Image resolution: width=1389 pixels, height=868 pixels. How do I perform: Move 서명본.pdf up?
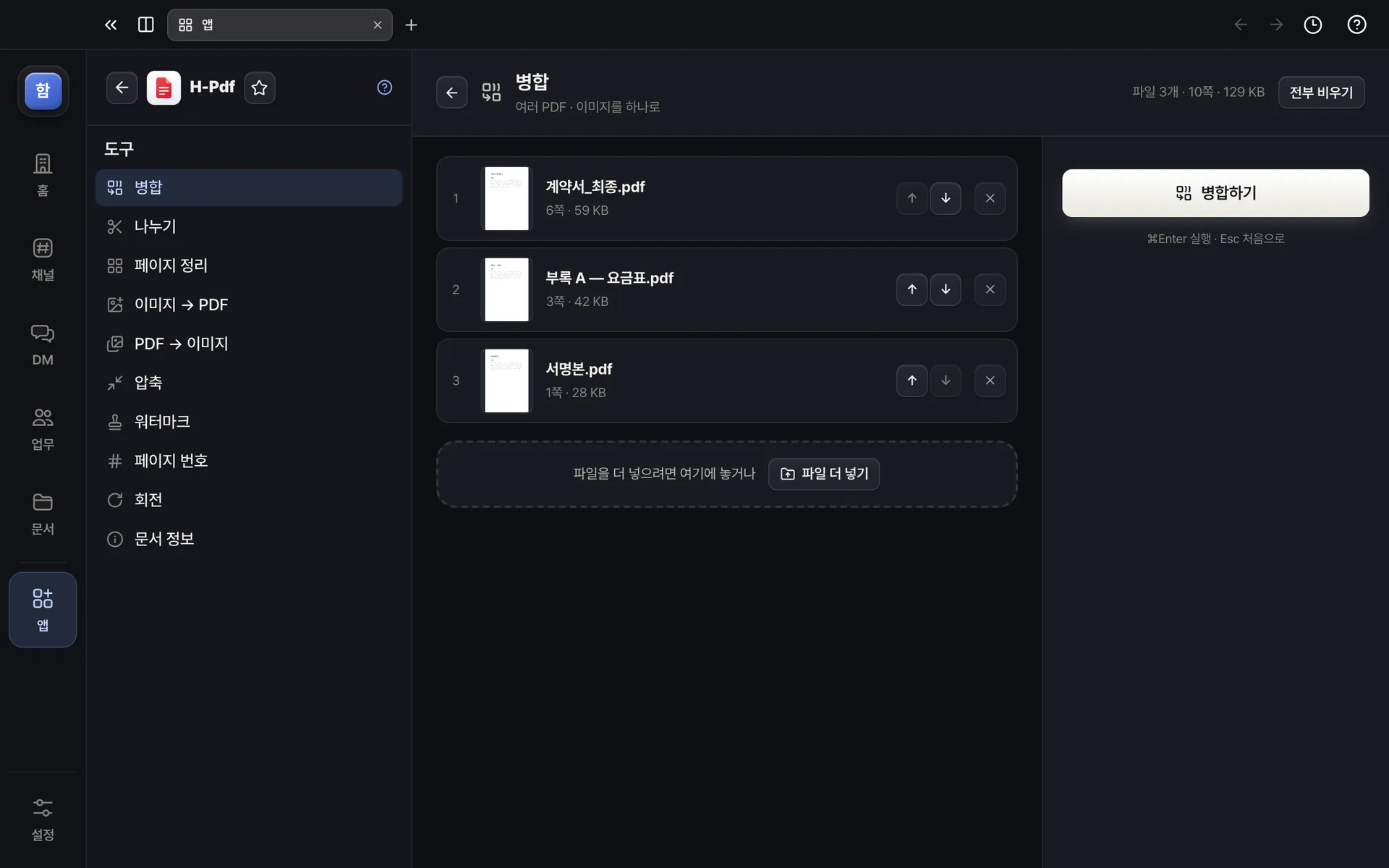(912, 380)
